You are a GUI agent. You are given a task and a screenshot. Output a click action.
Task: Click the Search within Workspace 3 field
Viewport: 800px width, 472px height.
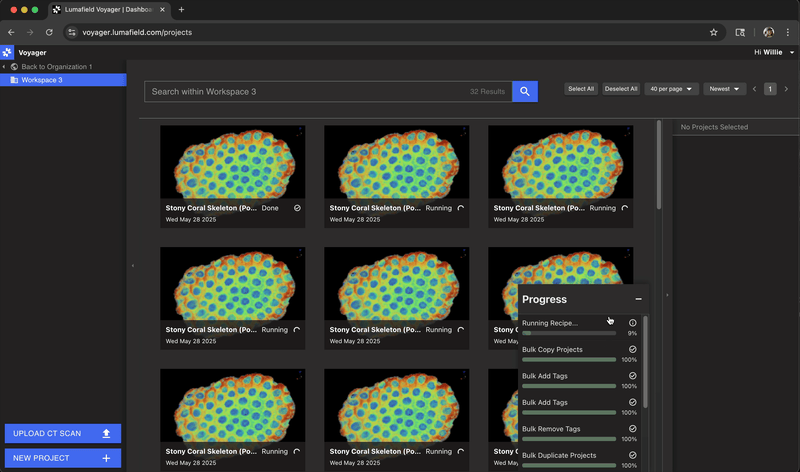[300, 92]
